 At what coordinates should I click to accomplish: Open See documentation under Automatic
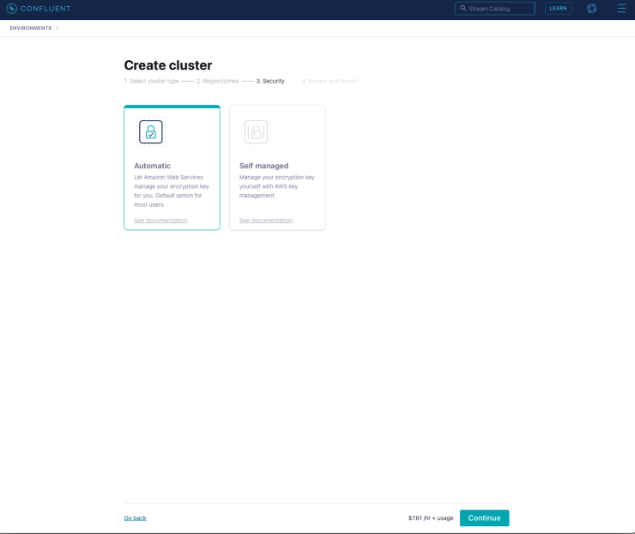coord(161,220)
